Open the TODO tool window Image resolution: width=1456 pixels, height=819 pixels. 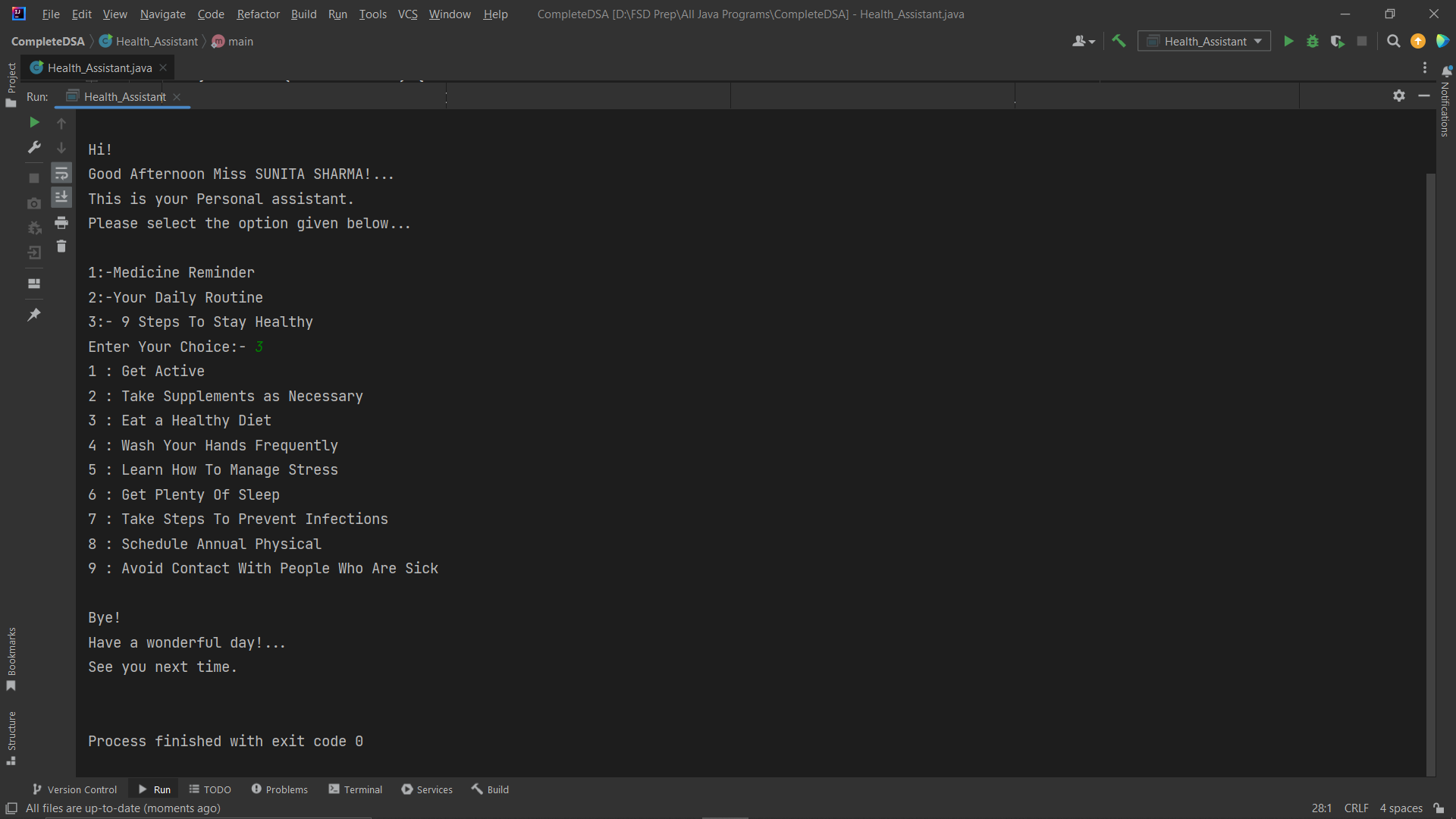(210, 789)
